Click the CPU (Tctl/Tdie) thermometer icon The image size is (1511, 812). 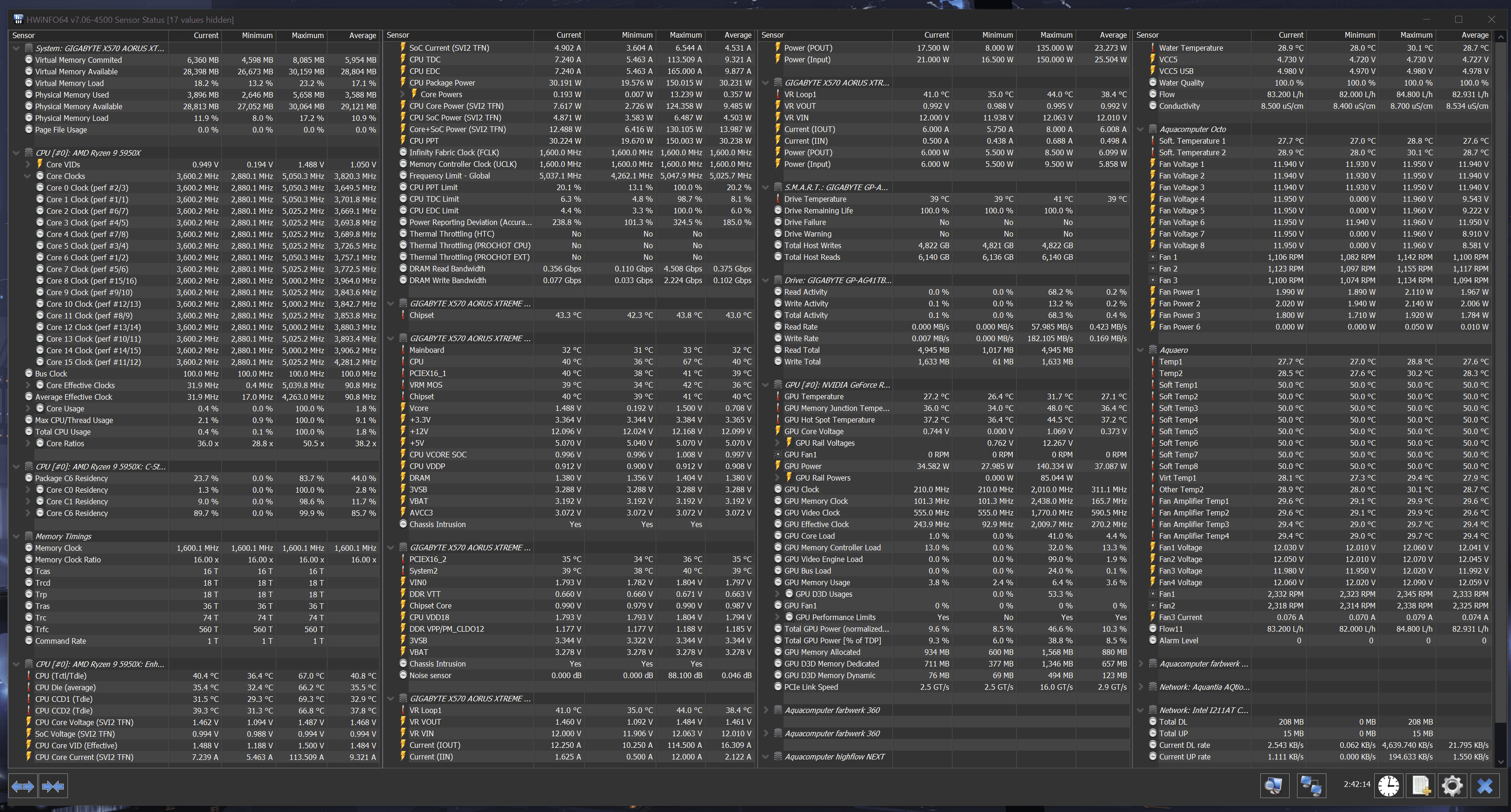pos(29,675)
